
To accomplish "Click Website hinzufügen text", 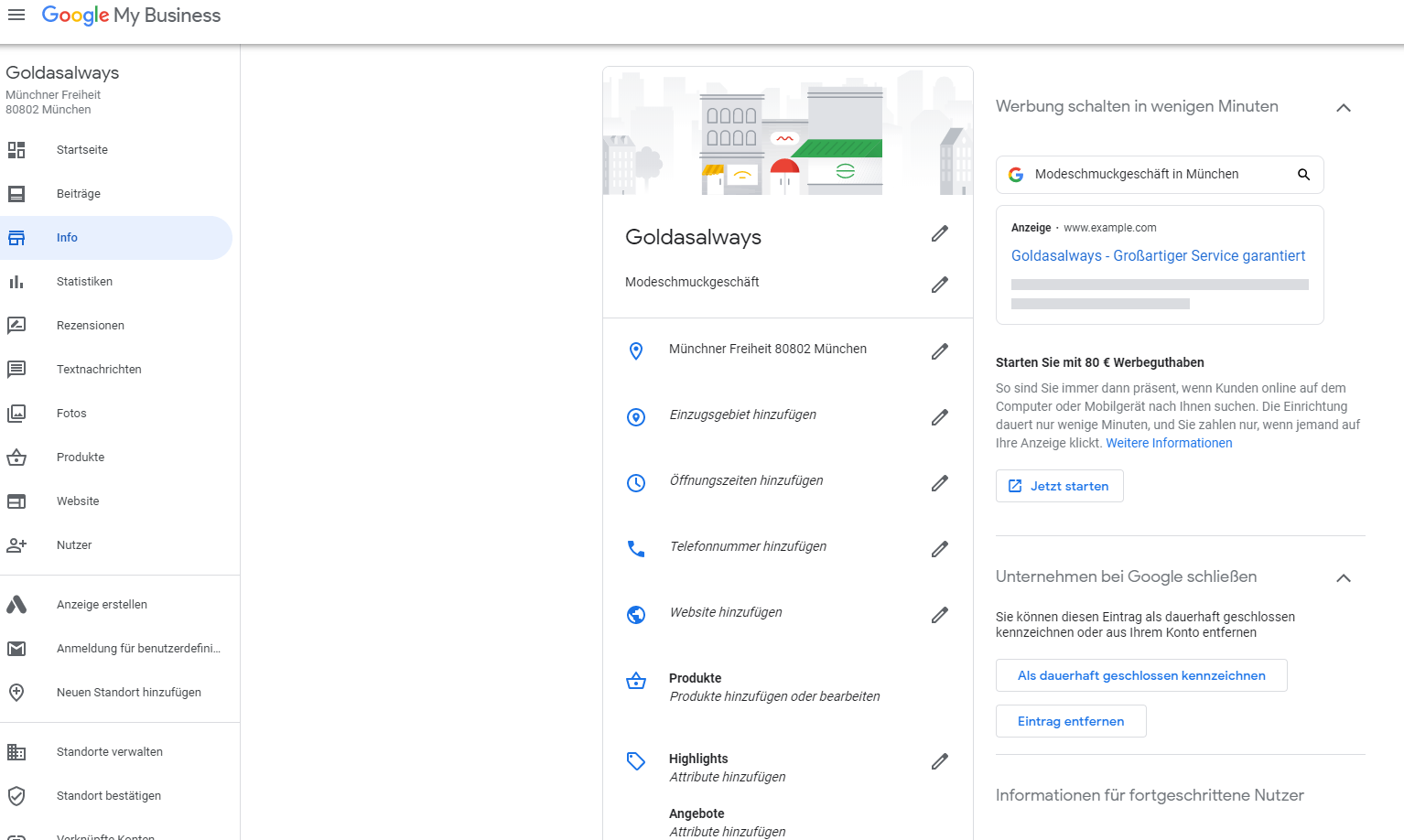I will (x=726, y=612).
